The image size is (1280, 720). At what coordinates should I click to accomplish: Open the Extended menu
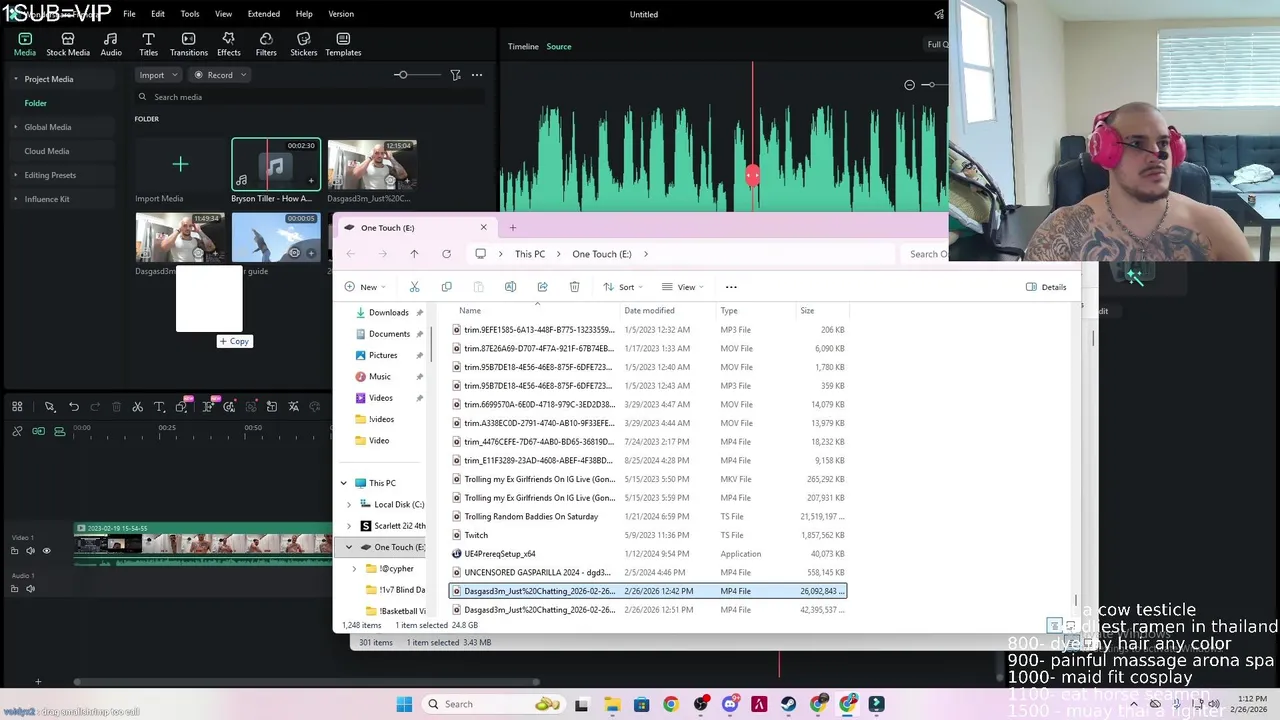tap(264, 14)
